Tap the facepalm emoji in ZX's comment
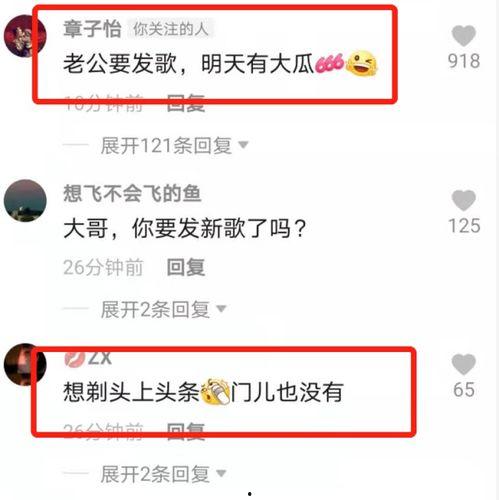Screen dimensions: 499x500 click(216, 392)
